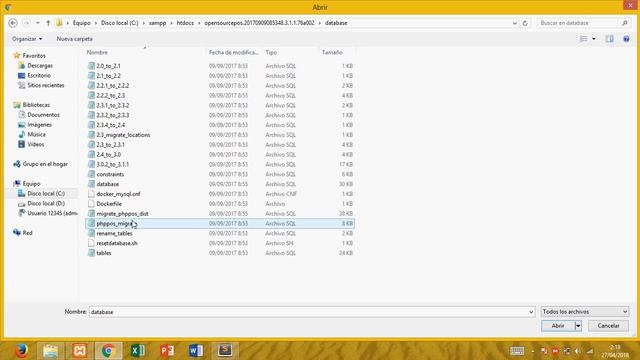Open the Abrir button split arrow

(x=578, y=326)
